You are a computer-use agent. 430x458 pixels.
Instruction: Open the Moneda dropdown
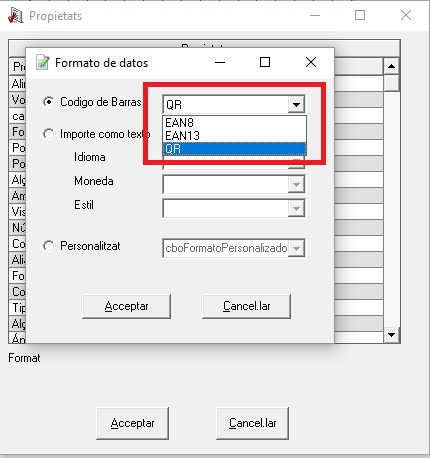296,184
